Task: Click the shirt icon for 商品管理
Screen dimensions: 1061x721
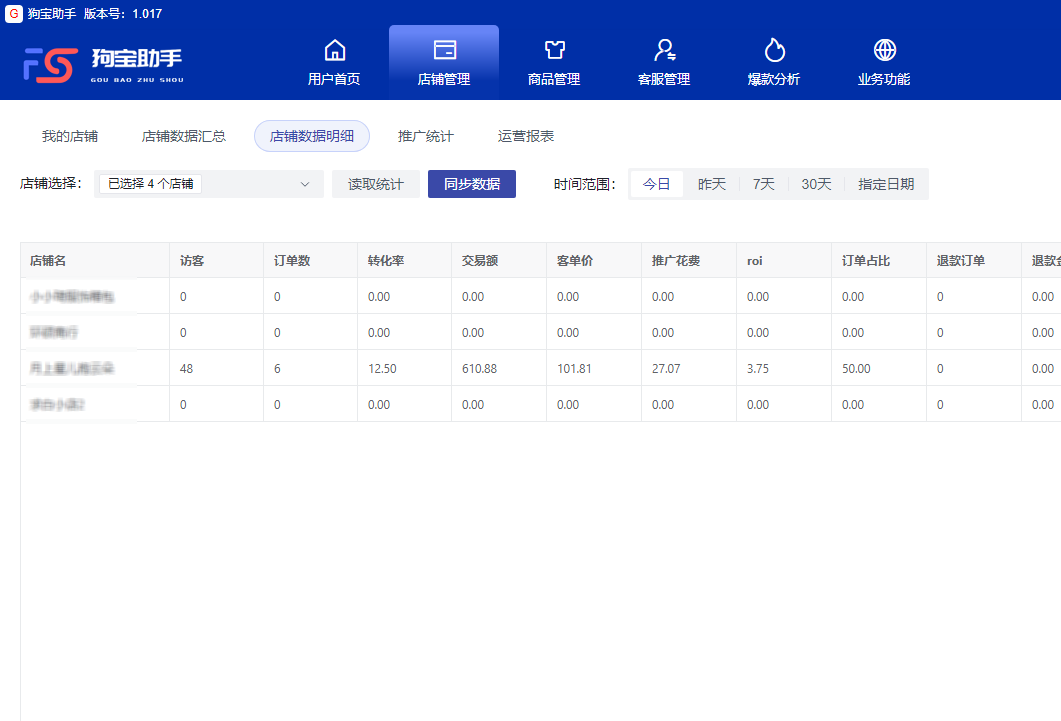Action: point(555,50)
